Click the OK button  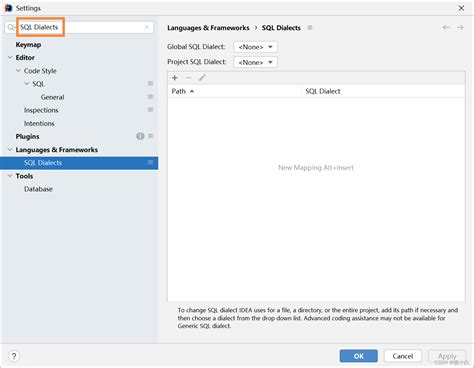pos(359,356)
